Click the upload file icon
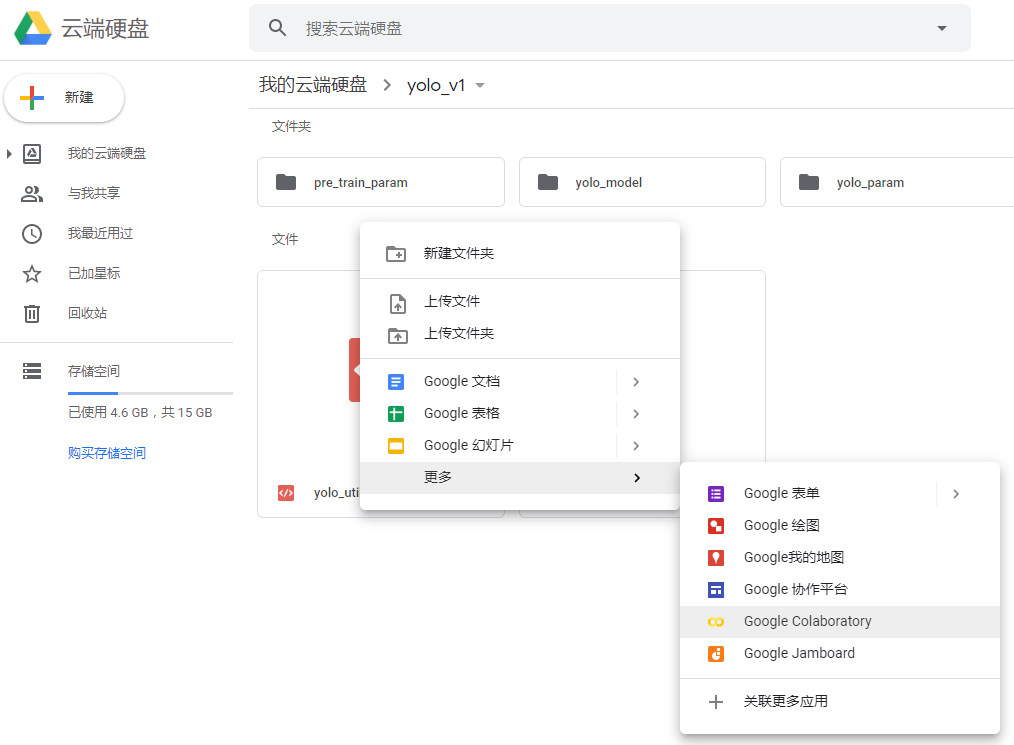Screen dimensions: 1014x745 coord(398,303)
